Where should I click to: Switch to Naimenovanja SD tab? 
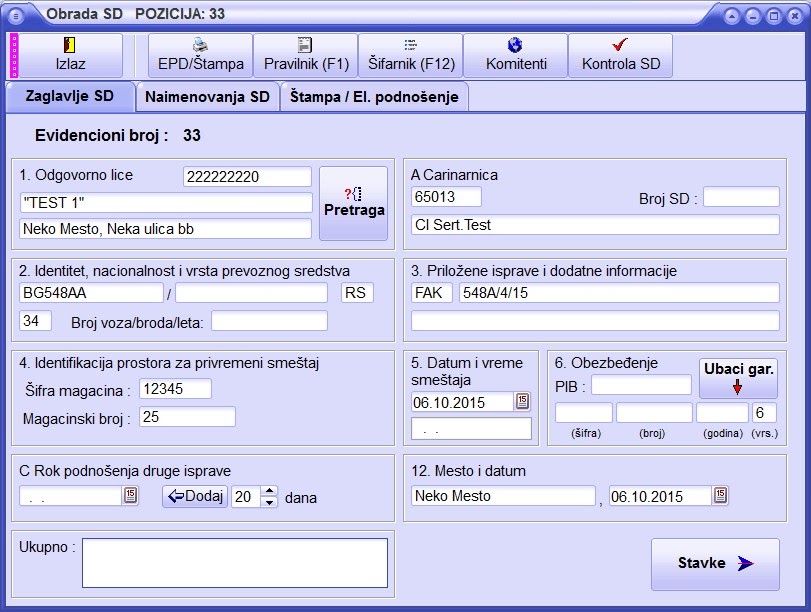(207, 97)
